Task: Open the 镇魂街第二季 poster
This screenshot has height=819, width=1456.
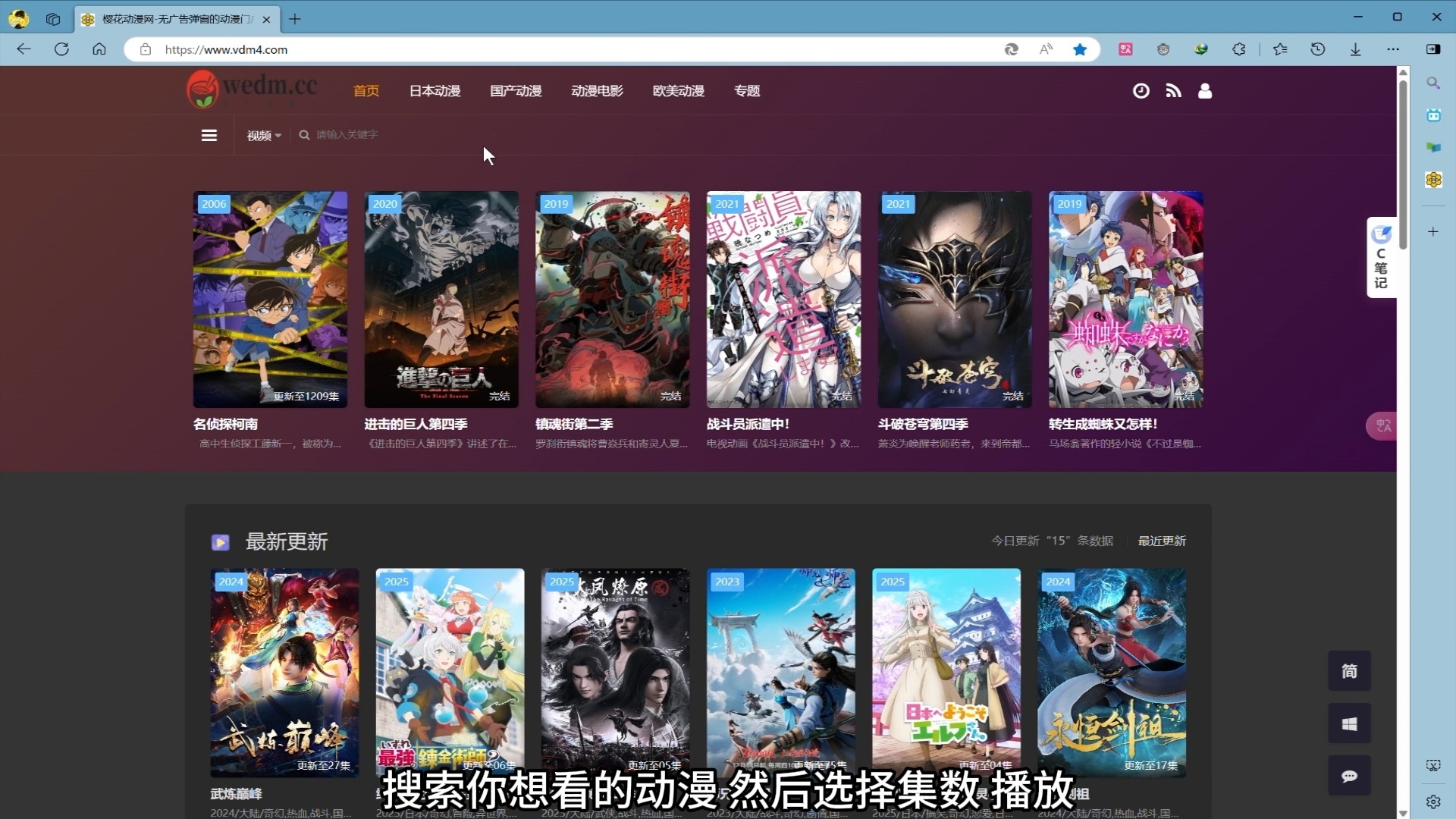Action: (x=613, y=300)
